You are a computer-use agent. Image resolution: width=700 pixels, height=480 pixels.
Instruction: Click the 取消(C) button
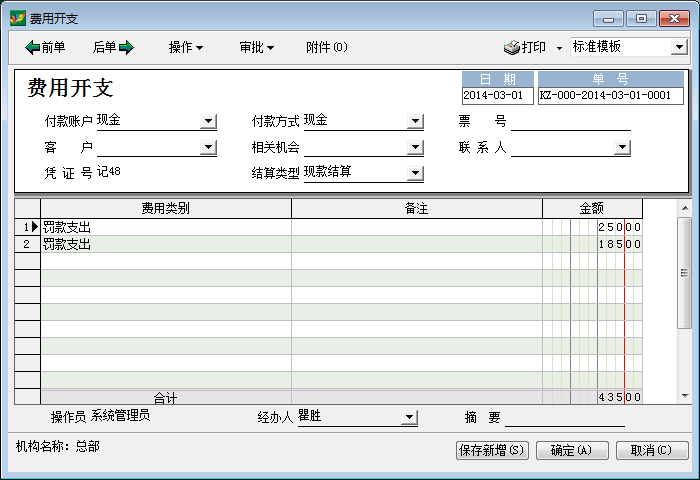(x=652, y=450)
